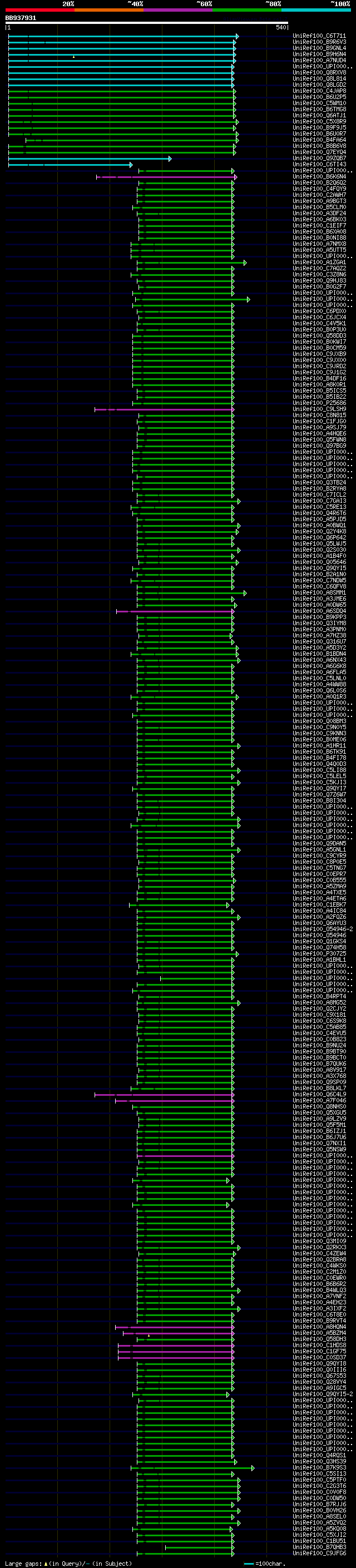Click the gap marker on the B9H6N4 alignment bar
356x1568 pixels.
click(x=73, y=57)
